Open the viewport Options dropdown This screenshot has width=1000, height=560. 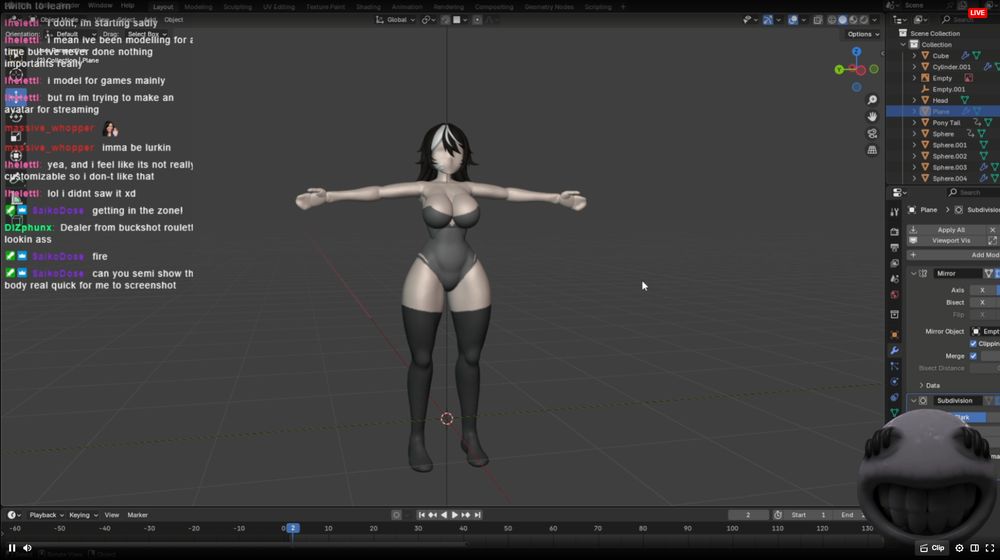864,34
